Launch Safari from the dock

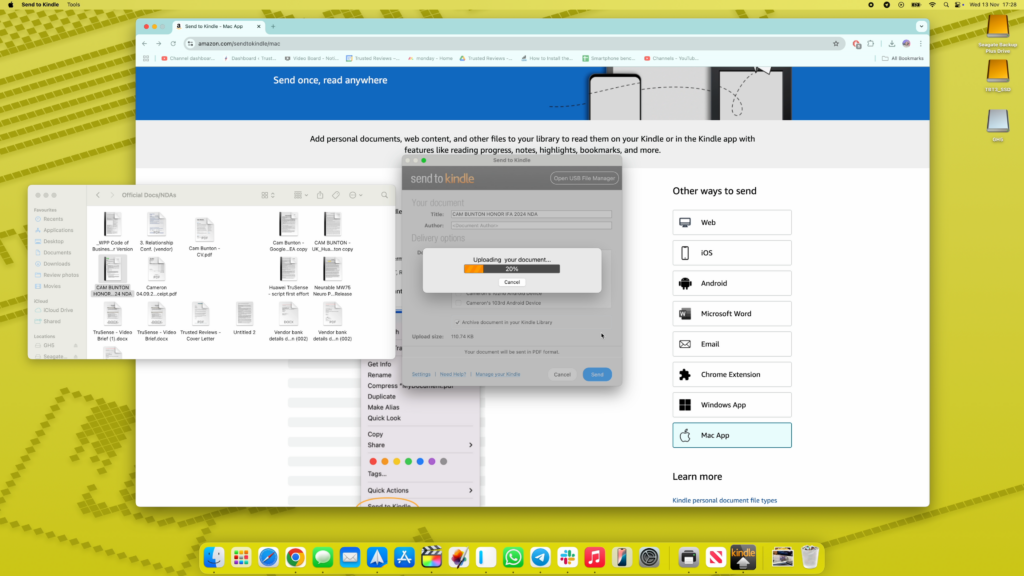(x=268, y=557)
